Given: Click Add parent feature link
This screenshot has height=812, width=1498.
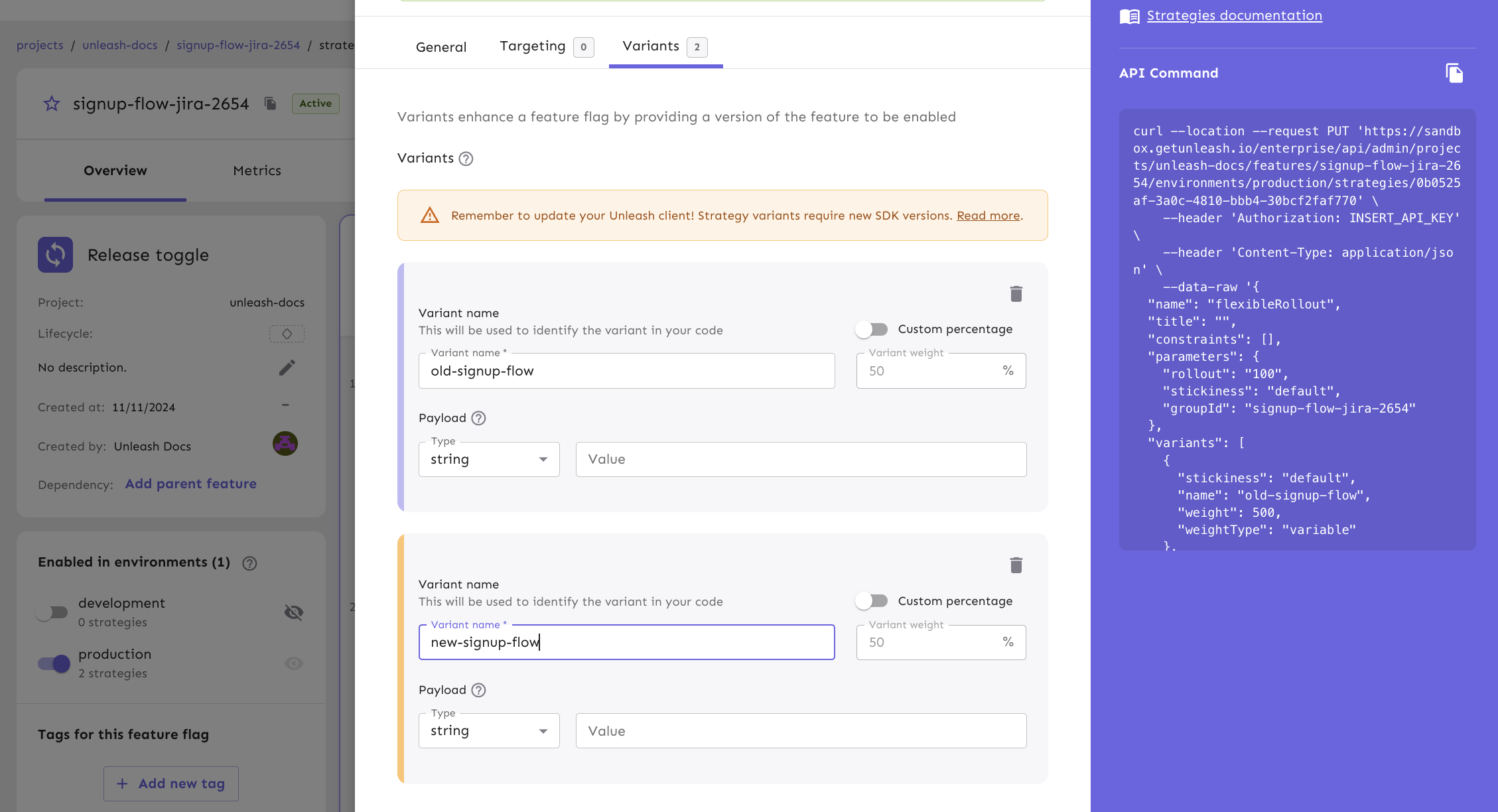Looking at the screenshot, I should click(x=190, y=483).
